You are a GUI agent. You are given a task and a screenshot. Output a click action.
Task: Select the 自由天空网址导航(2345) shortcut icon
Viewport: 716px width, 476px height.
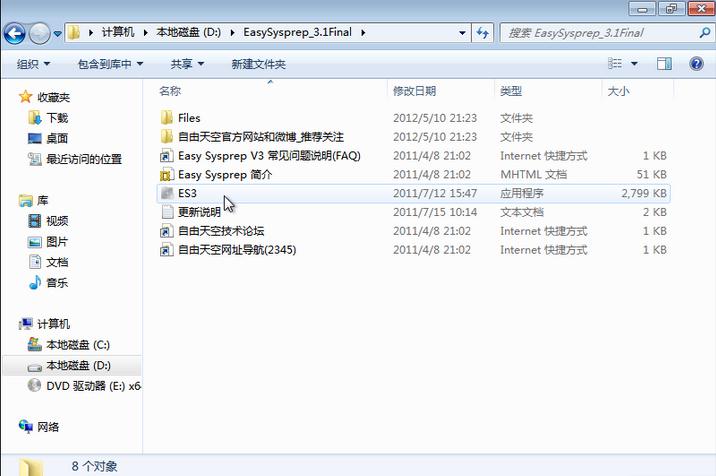(x=167, y=250)
